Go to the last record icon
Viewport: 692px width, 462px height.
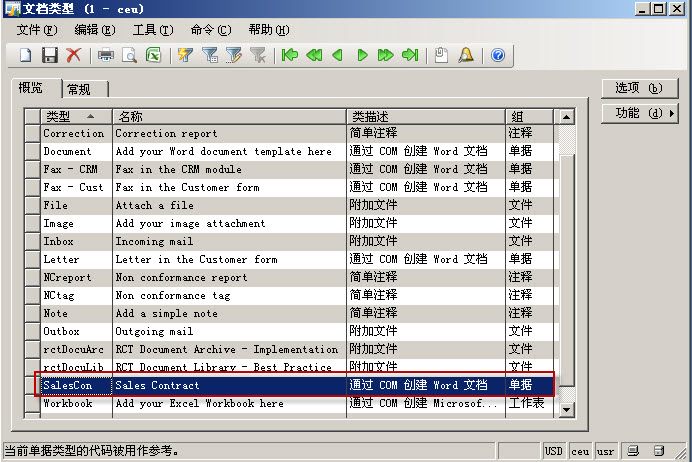click(410, 55)
